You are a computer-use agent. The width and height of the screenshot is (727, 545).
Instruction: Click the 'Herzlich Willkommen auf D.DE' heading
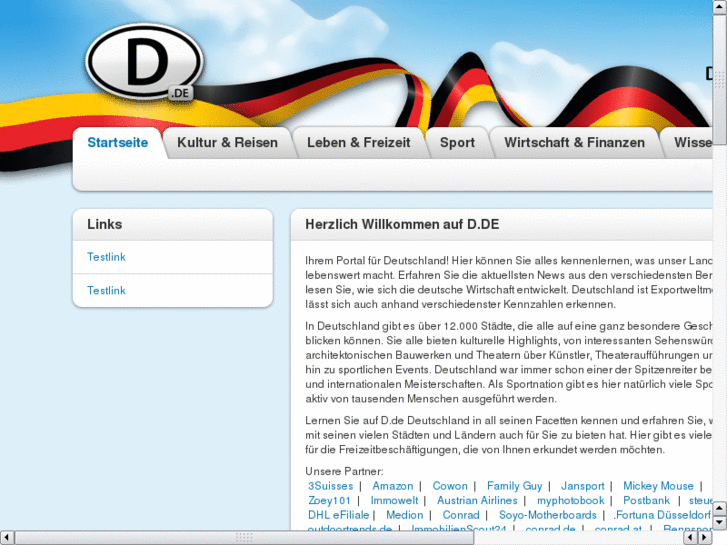tap(402, 224)
